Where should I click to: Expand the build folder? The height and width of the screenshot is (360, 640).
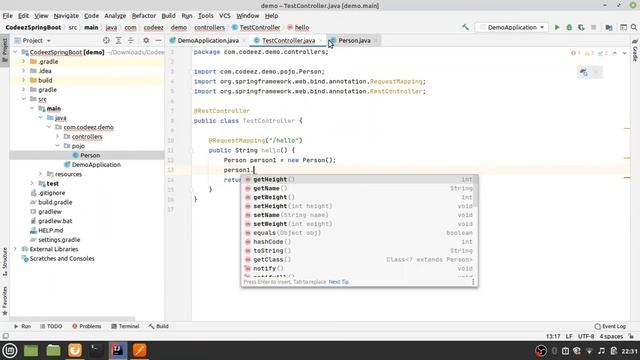click(x=24, y=80)
